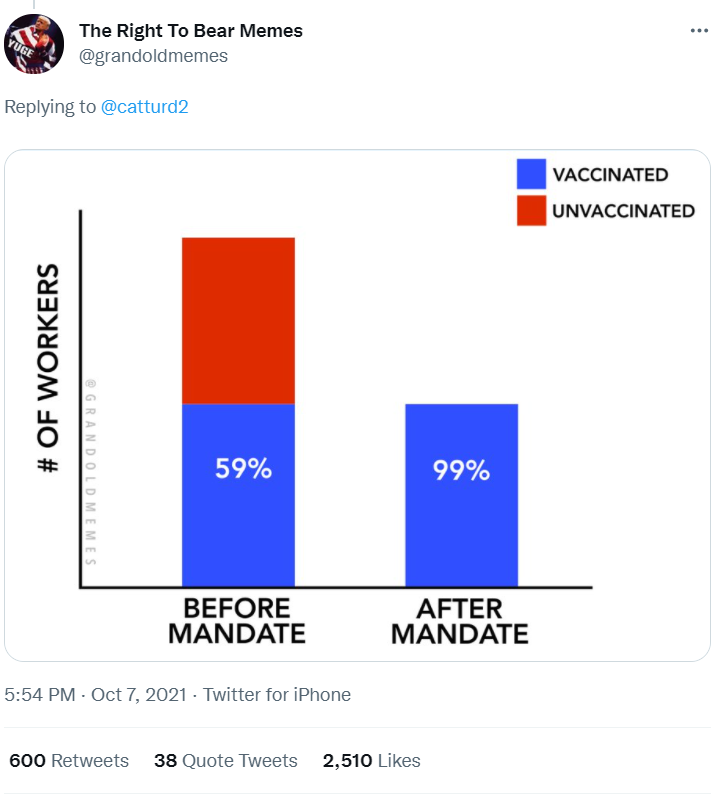Image resolution: width=713 pixels, height=801 pixels.
Task: Click the 5:54 PM Oct 7, 2021 timestamp
Action: pyautogui.click(x=96, y=695)
